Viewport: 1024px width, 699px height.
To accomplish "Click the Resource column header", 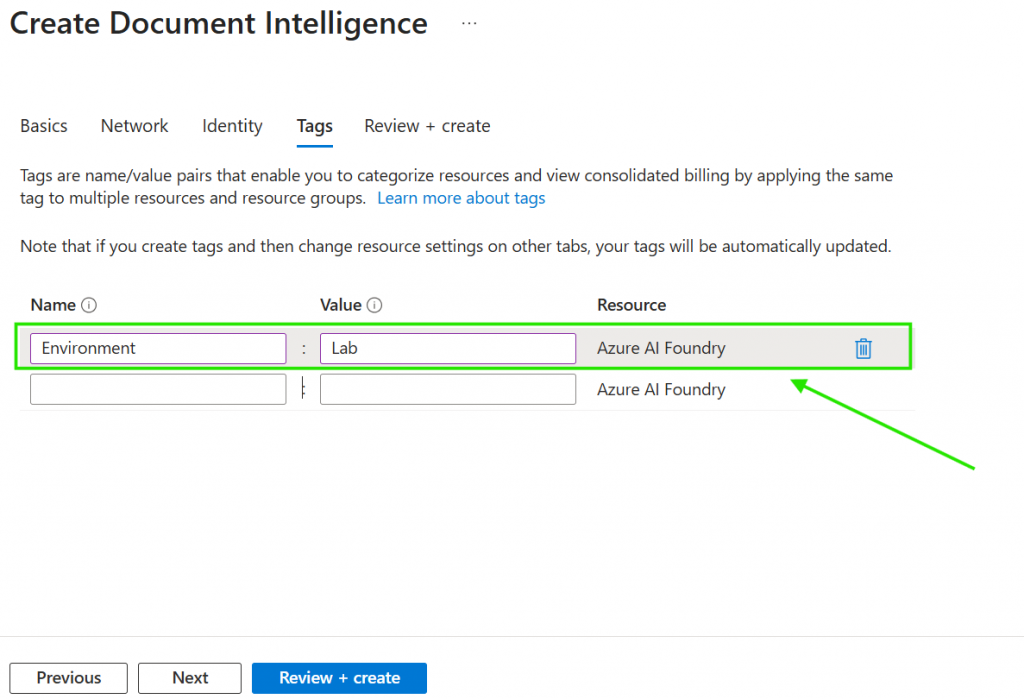I will click(x=631, y=305).
